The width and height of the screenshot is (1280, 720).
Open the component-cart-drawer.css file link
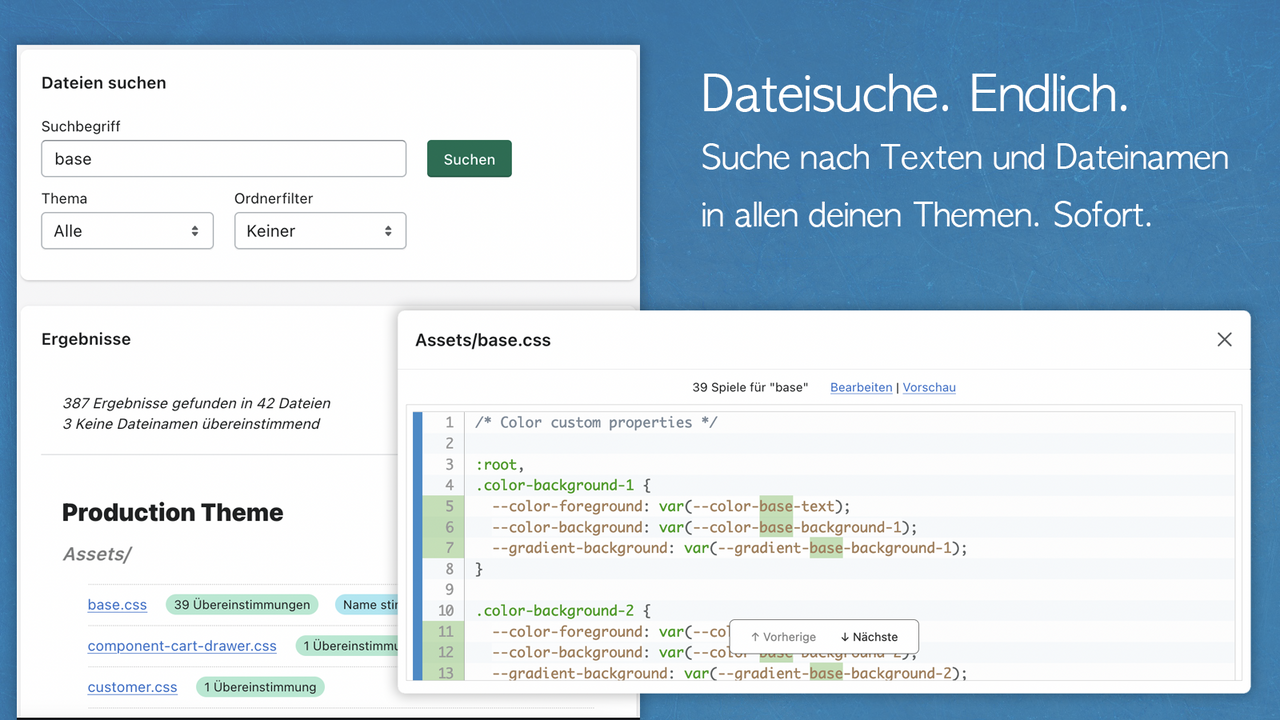click(x=182, y=646)
